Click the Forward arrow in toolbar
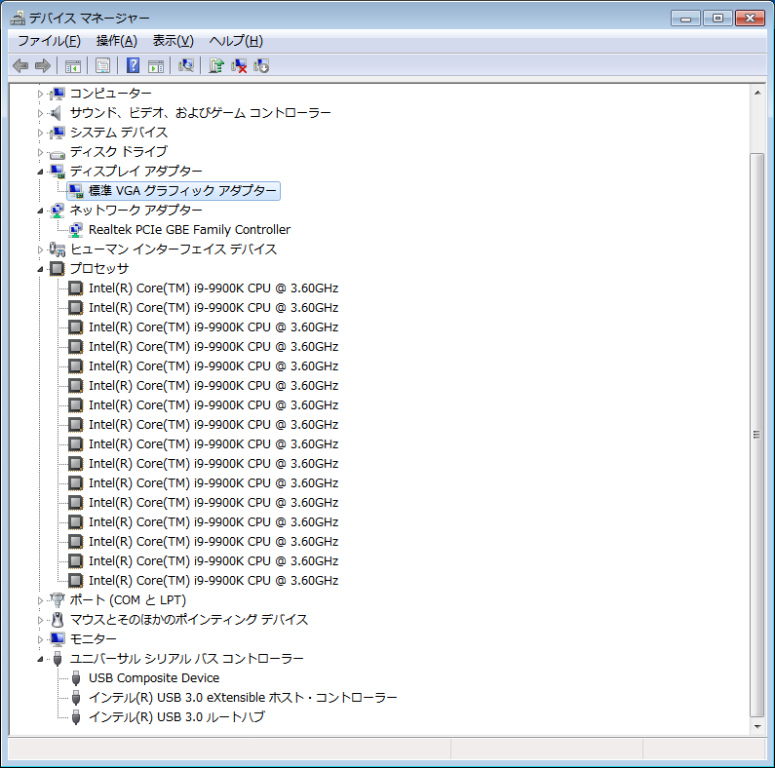The image size is (775, 768). (43, 65)
